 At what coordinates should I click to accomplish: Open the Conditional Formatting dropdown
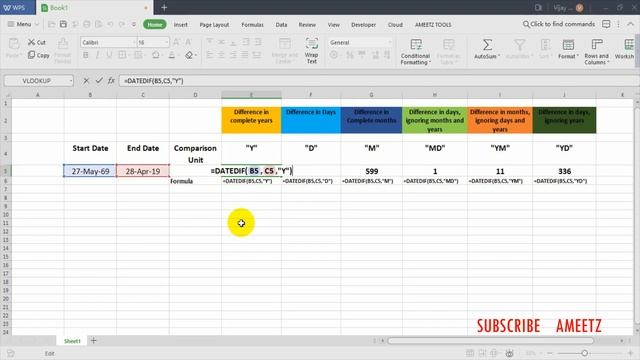(415, 51)
